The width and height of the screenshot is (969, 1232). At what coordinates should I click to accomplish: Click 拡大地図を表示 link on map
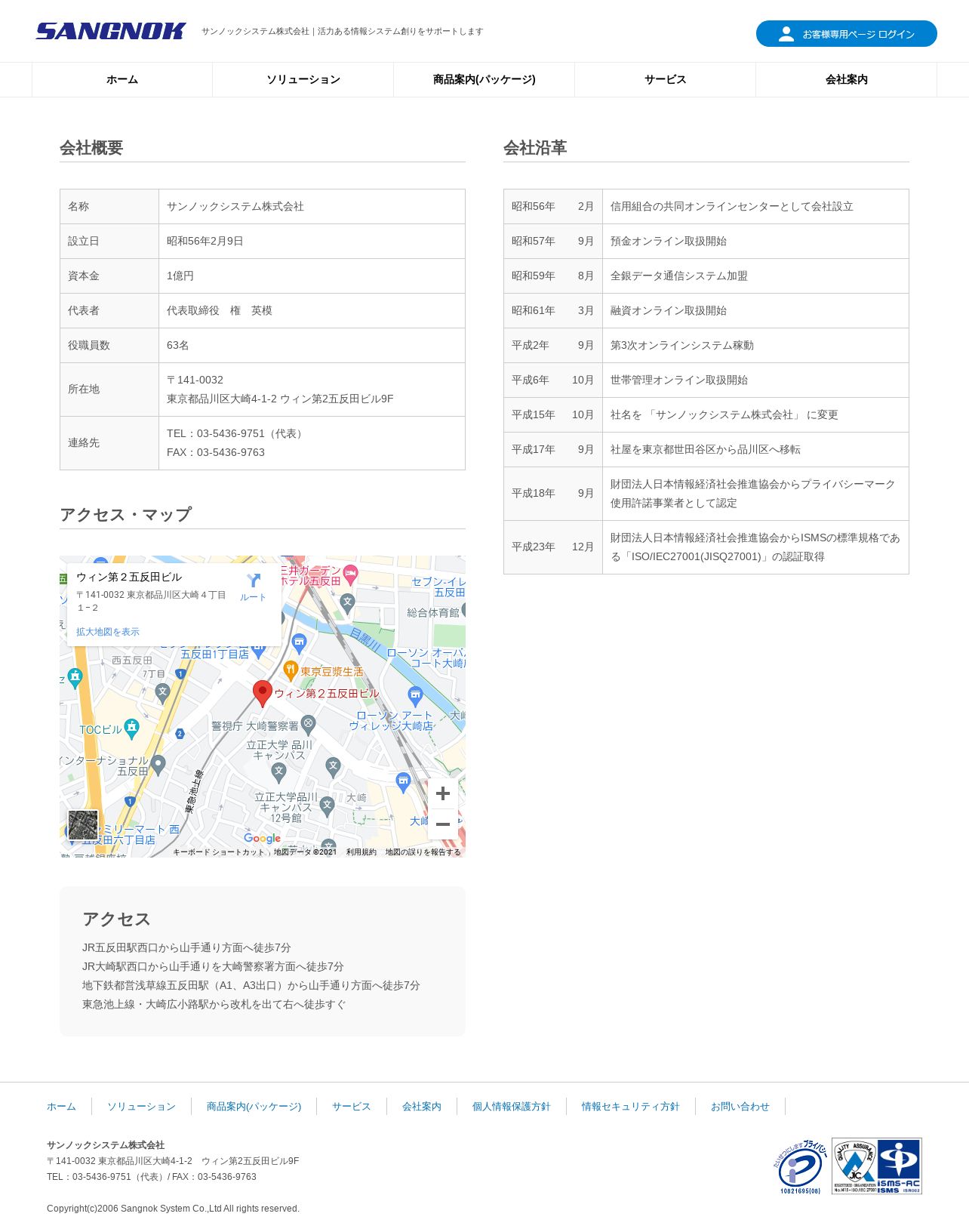108,632
